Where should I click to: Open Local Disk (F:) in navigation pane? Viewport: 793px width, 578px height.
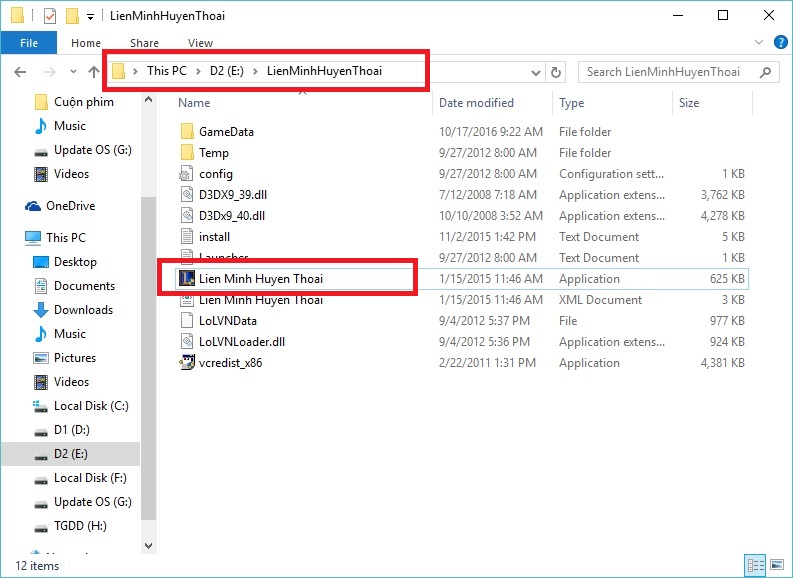tap(90, 478)
